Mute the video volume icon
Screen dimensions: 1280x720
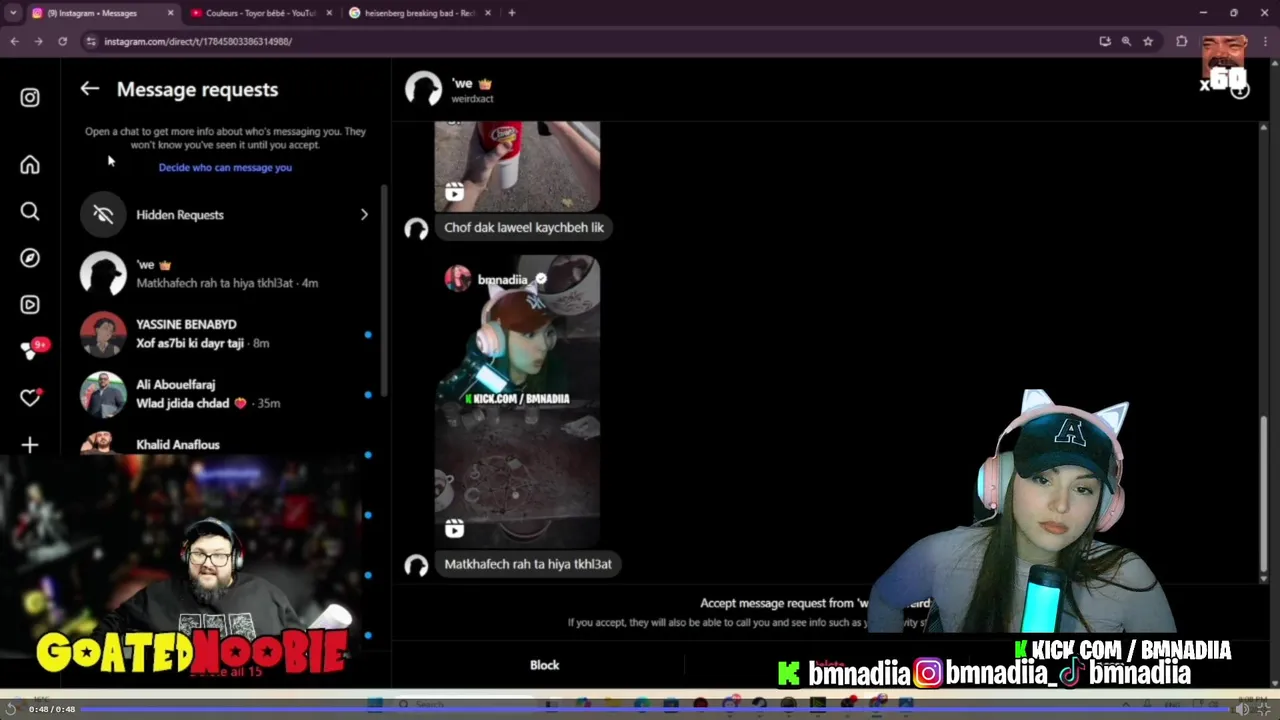pos(1241,709)
